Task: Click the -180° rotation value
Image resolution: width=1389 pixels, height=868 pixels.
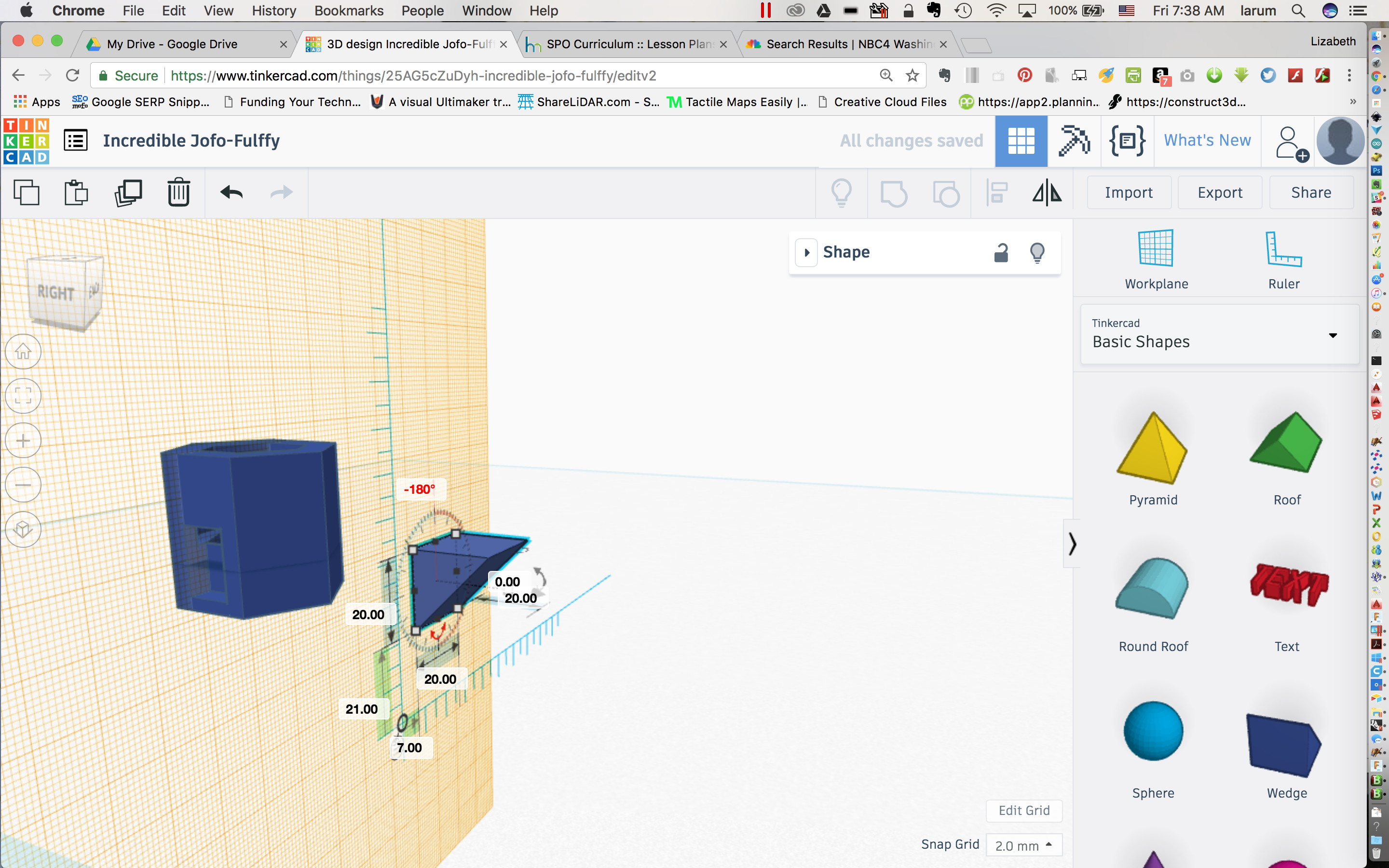Action: click(419, 489)
